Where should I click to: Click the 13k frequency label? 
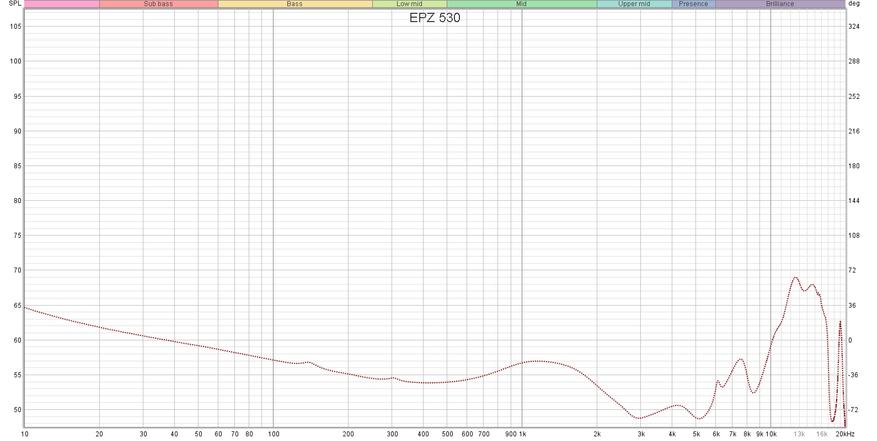[x=799, y=434]
